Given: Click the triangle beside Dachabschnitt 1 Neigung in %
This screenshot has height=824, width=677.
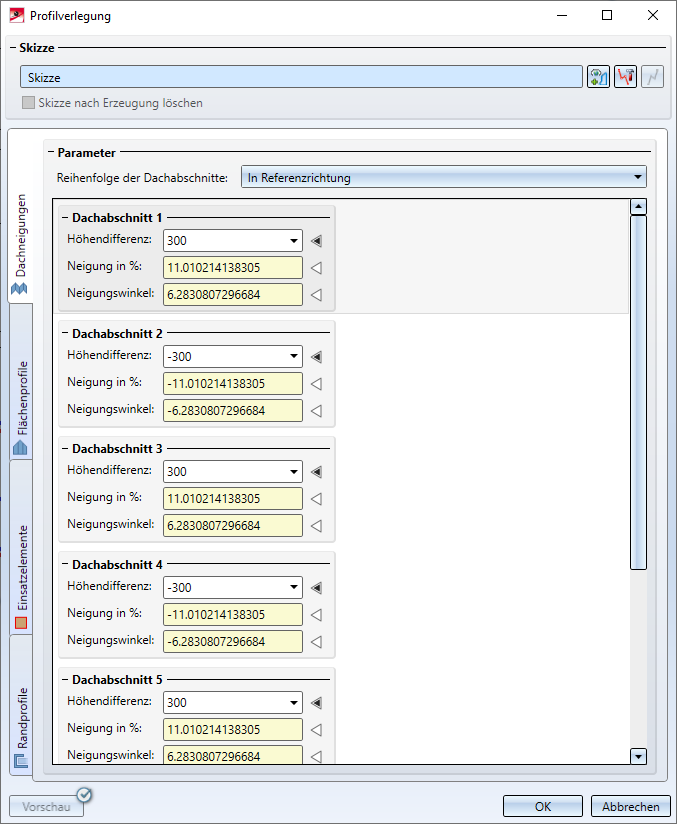Looking at the screenshot, I should coord(316,267).
